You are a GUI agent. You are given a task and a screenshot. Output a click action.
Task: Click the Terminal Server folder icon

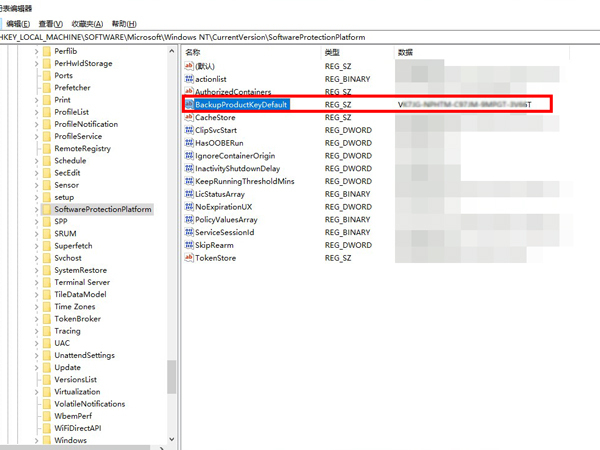point(46,283)
